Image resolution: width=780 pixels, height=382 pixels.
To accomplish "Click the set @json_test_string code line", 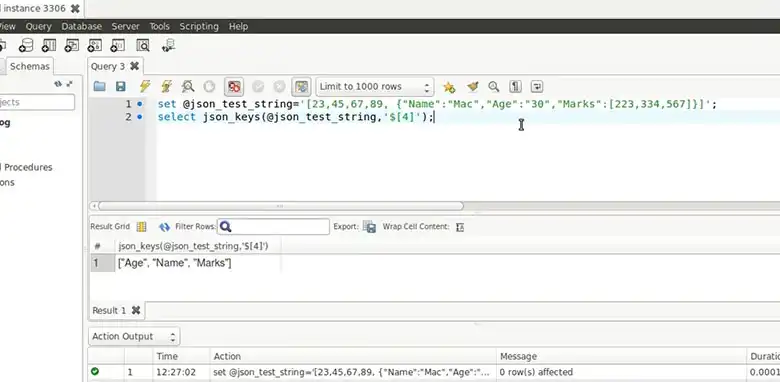I will [x=437, y=104].
